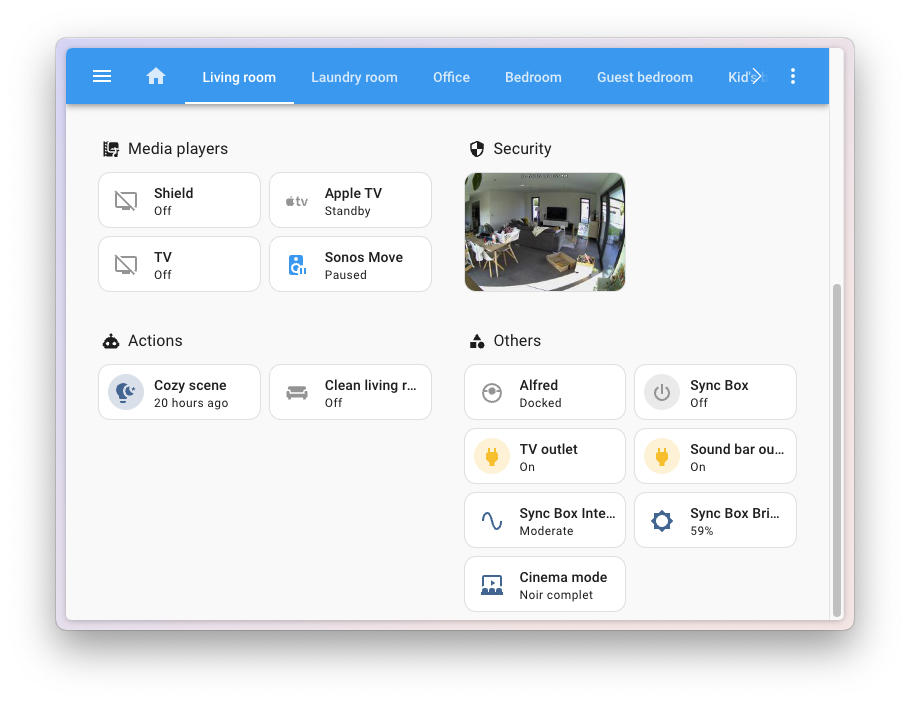Toggle the TV outlet plug icon
910x704 pixels.
[491, 456]
